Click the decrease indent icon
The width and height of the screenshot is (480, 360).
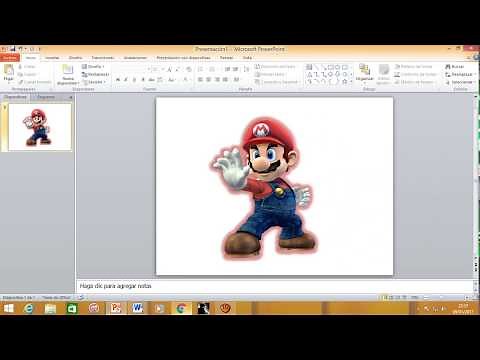[227, 69]
